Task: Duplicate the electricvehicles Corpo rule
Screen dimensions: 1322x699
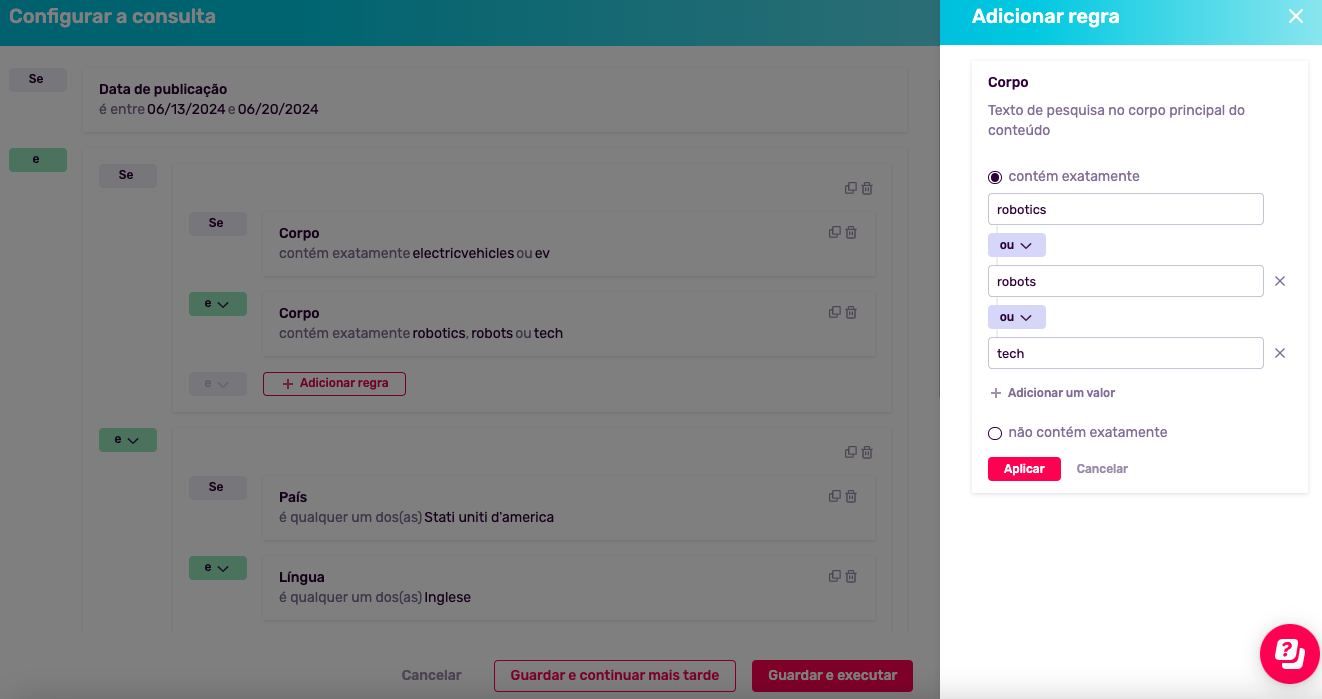Action: click(x=834, y=233)
